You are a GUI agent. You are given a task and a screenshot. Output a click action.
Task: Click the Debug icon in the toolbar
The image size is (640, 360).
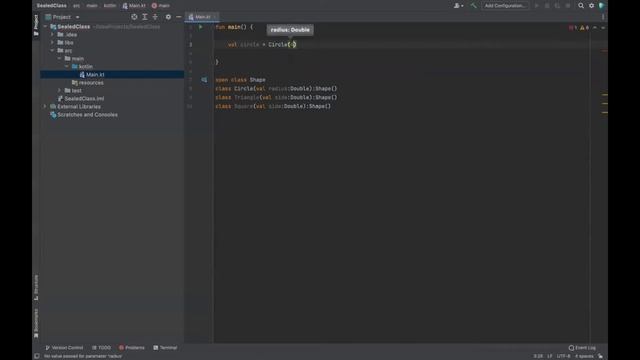(x=547, y=6)
